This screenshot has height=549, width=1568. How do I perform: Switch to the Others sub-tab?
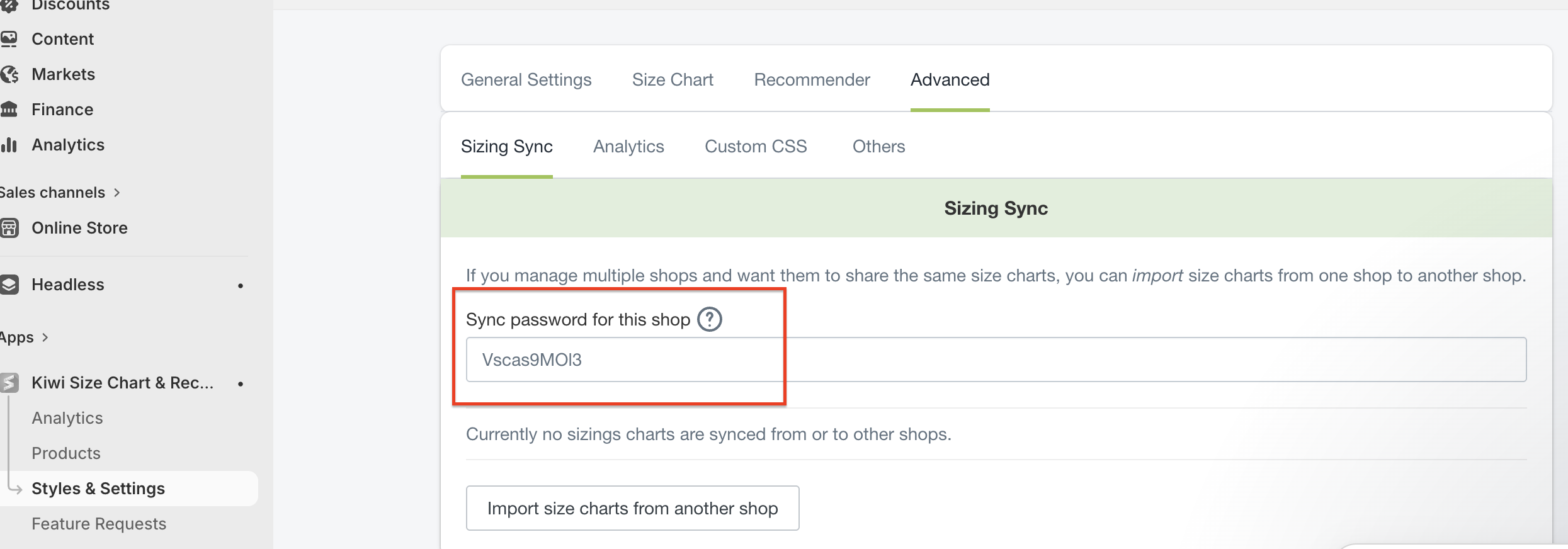coord(878,147)
